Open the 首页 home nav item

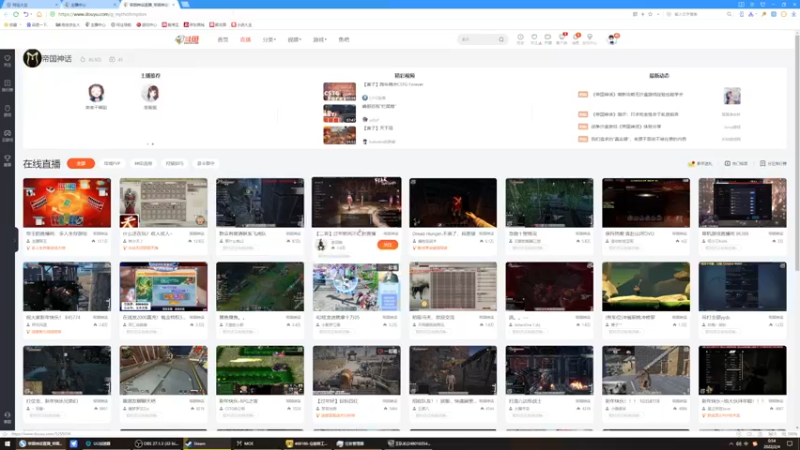coord(223,40)
